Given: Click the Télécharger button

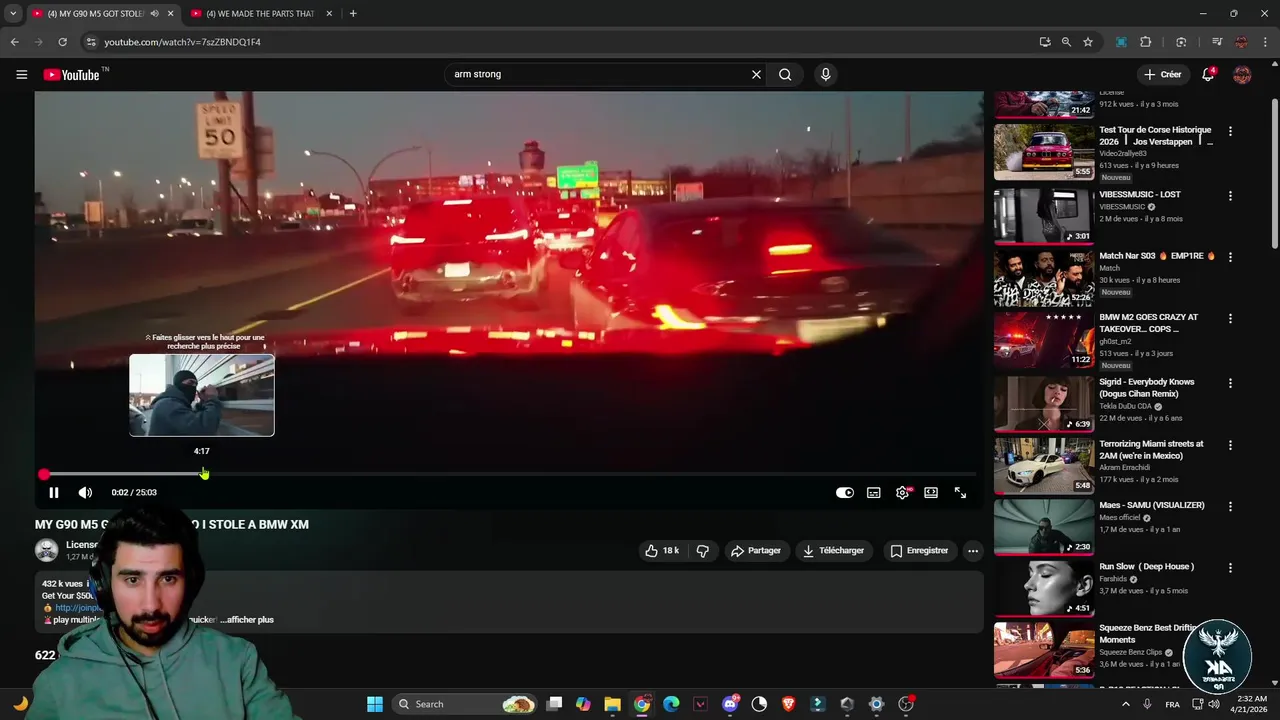Looking at the screenshot, I should 834,550.
